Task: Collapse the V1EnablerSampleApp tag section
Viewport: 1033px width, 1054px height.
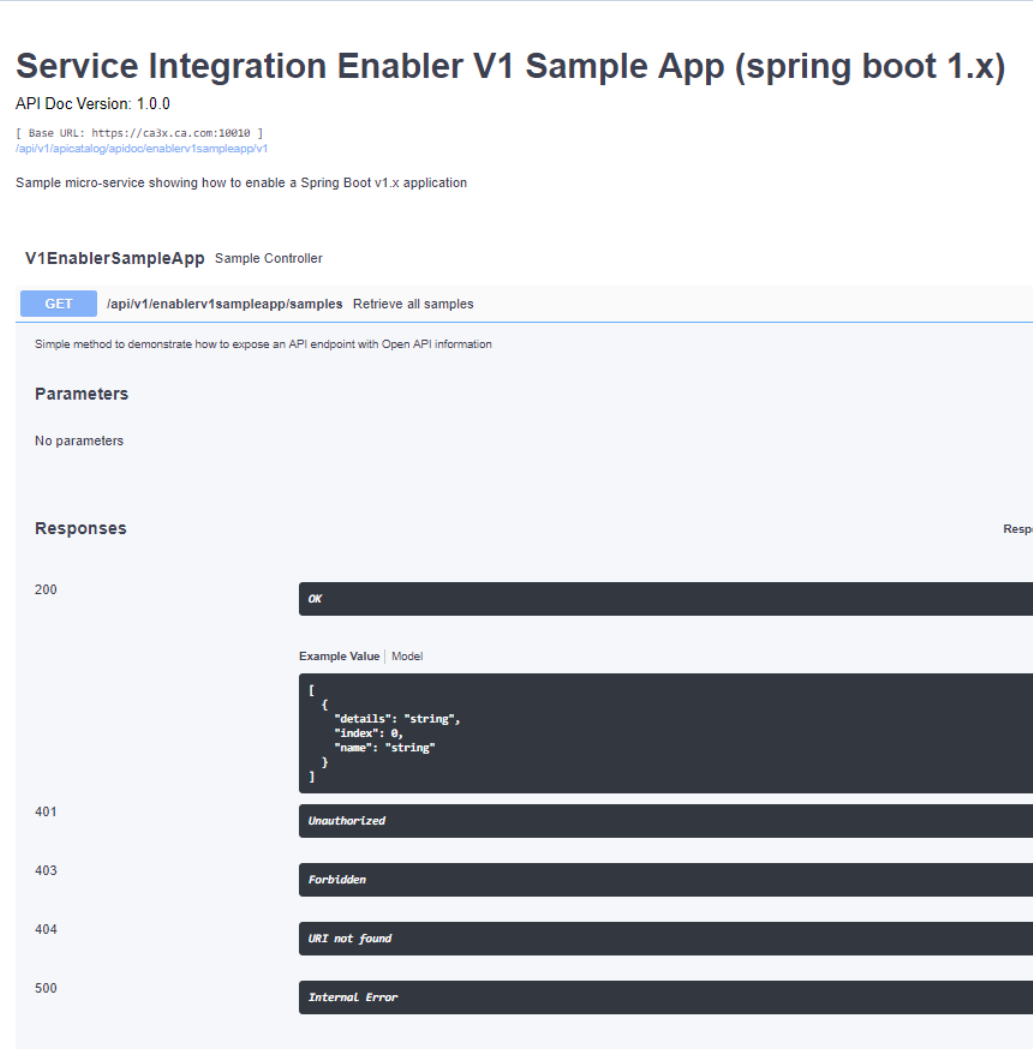Action: 115,258
